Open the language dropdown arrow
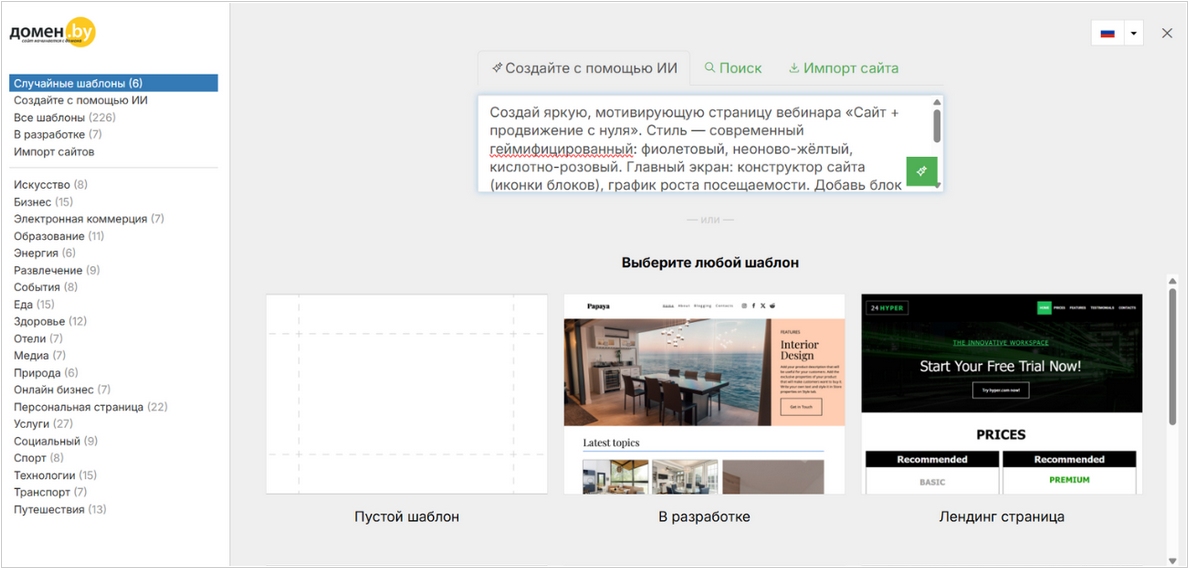Viewport: 1188px width, 568px height. coord(1133,33)
